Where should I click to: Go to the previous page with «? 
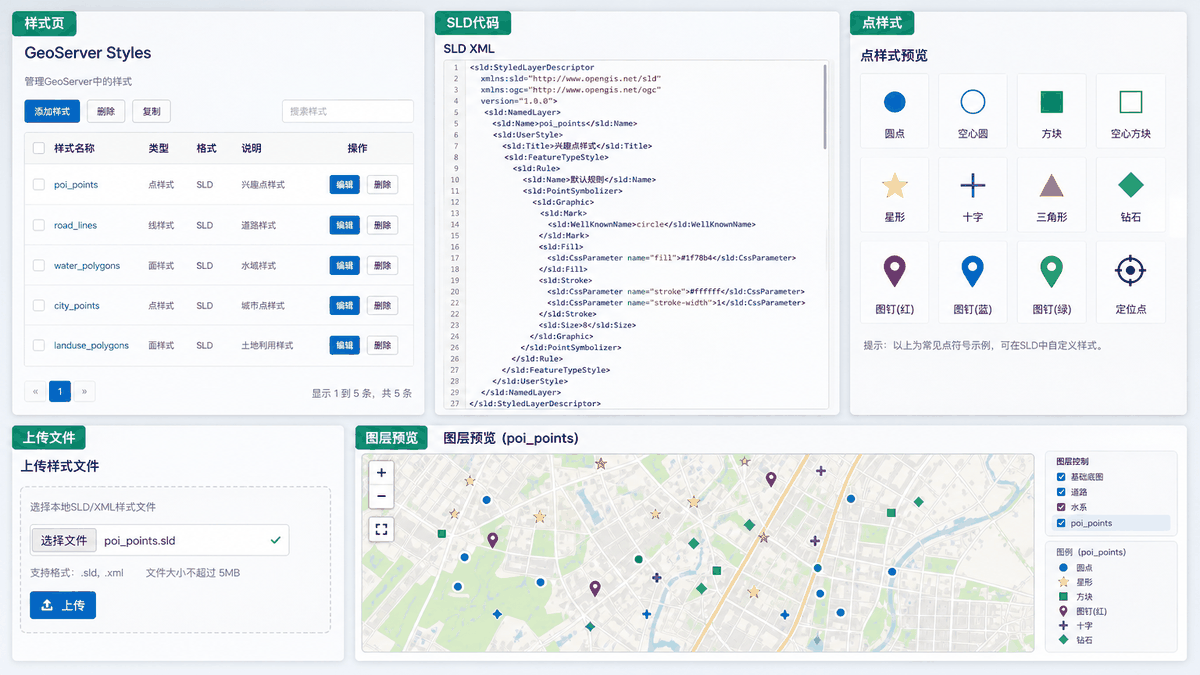pyautogui.click(x=36, y=392)
